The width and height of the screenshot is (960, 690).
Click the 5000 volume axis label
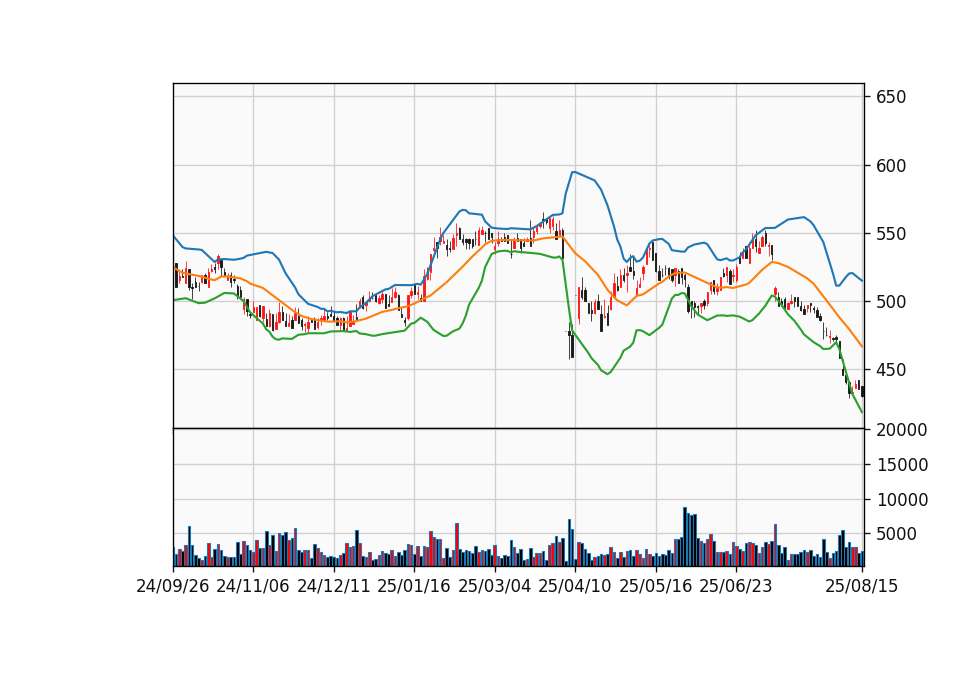click(896, 534)
